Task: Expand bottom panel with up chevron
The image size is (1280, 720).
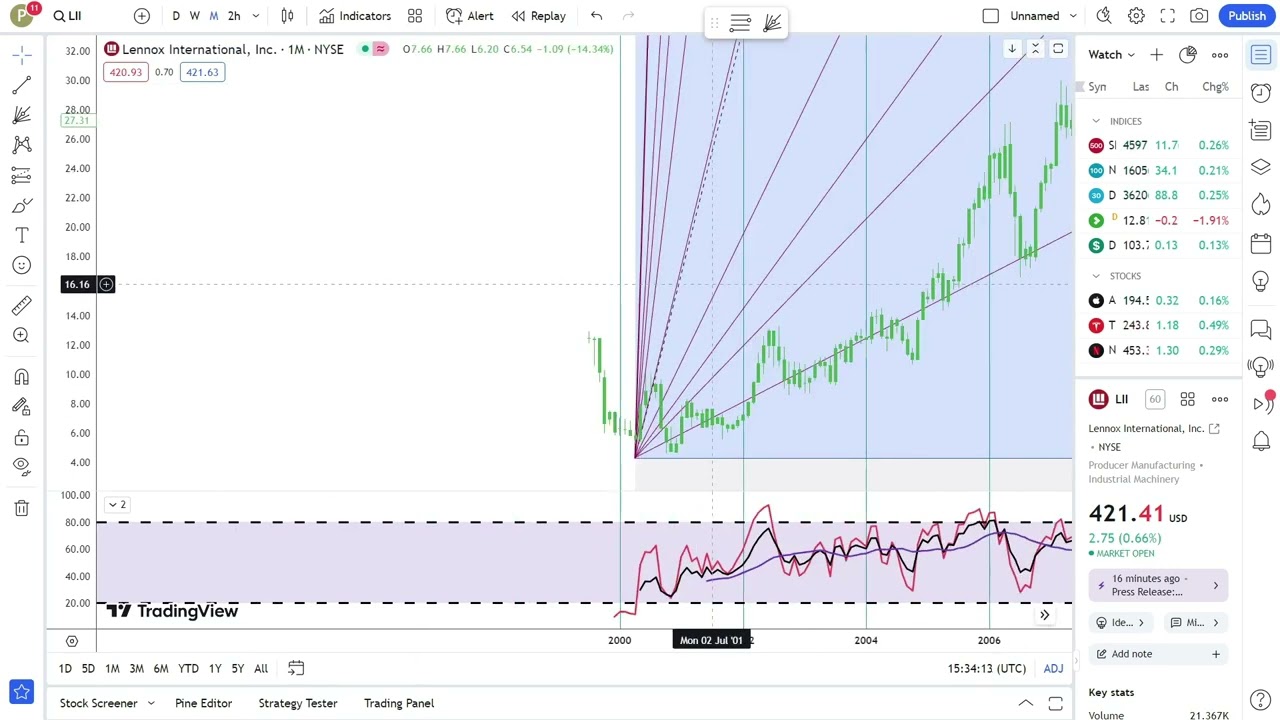Action: click(x=1025, y=704)
